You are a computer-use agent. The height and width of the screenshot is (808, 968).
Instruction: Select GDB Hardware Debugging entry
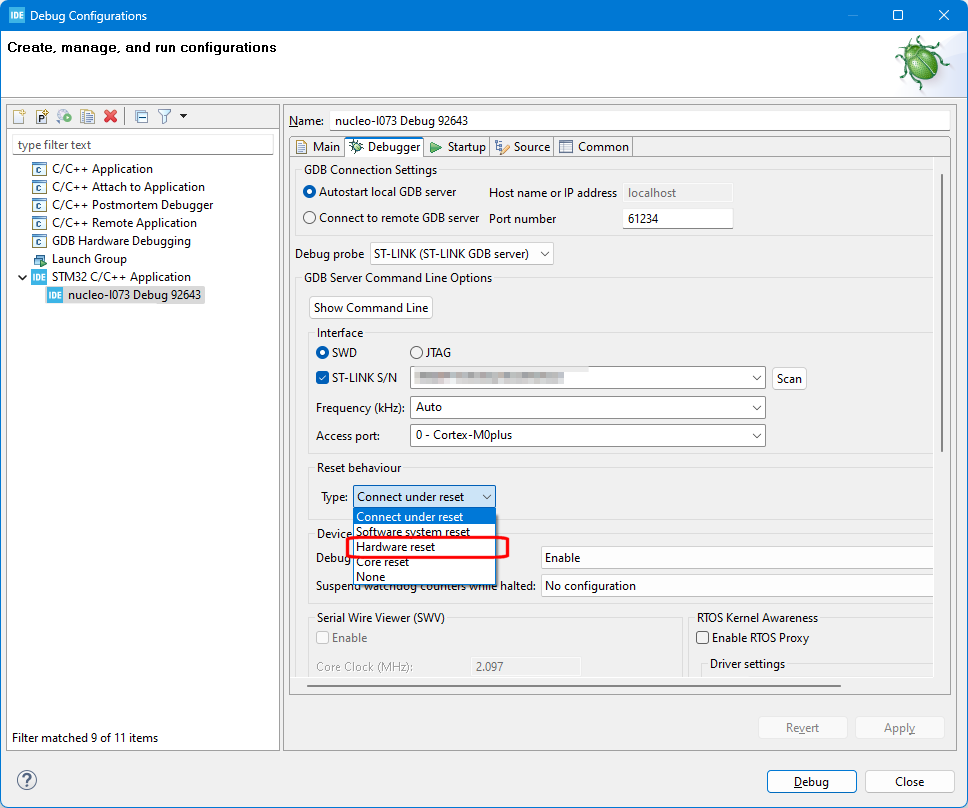(121, 241)
